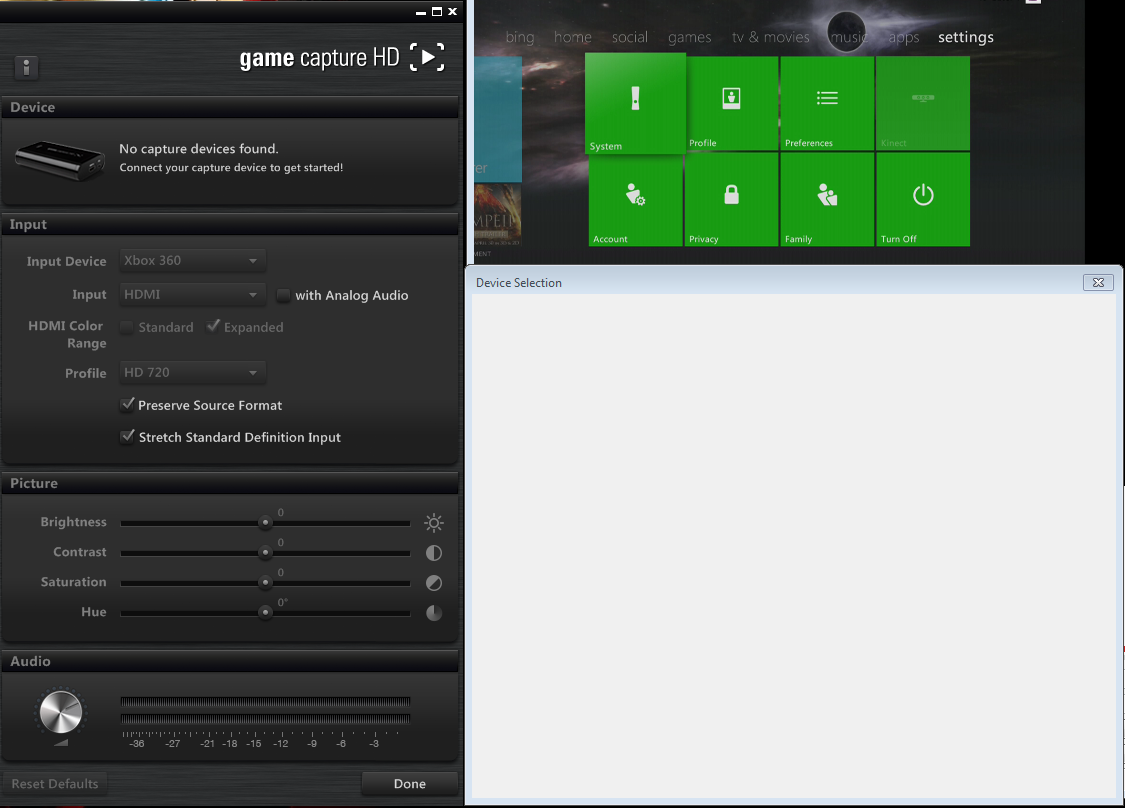Open the Family tile in Xbox settings
Image resolution: width=1125 pixels, height=808 pixels.
tap(827, 199)
